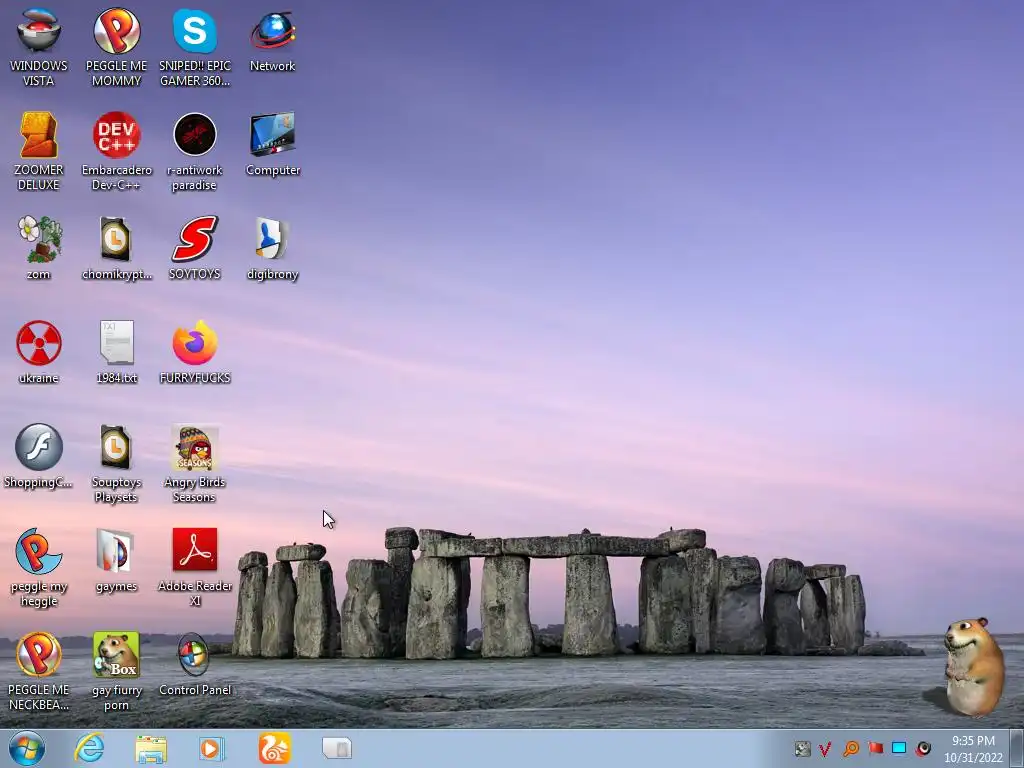
Task: Select the ZOOMER DELUXE icon
Action: [x=39, y=152]
